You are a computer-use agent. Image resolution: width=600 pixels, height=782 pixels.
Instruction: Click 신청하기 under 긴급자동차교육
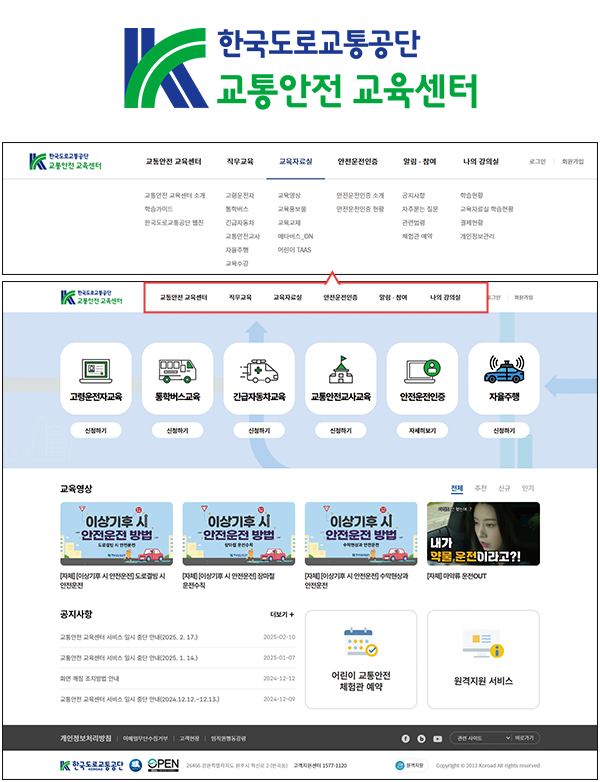tap(259, 430)
